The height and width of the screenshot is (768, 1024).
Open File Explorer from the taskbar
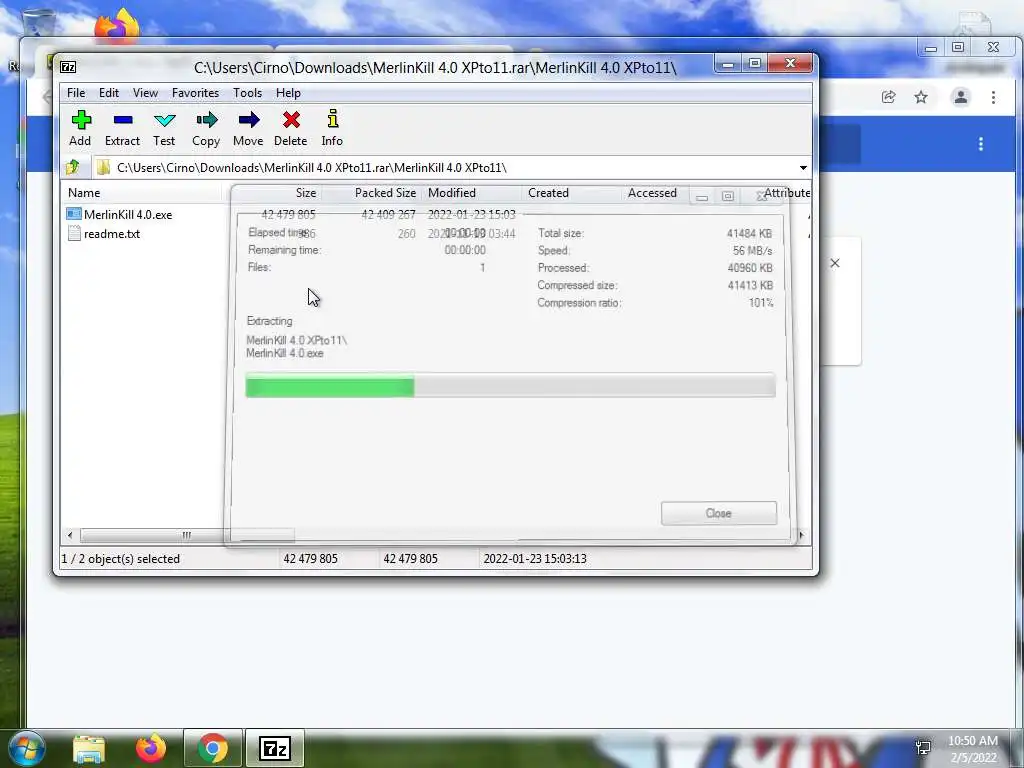89,749
